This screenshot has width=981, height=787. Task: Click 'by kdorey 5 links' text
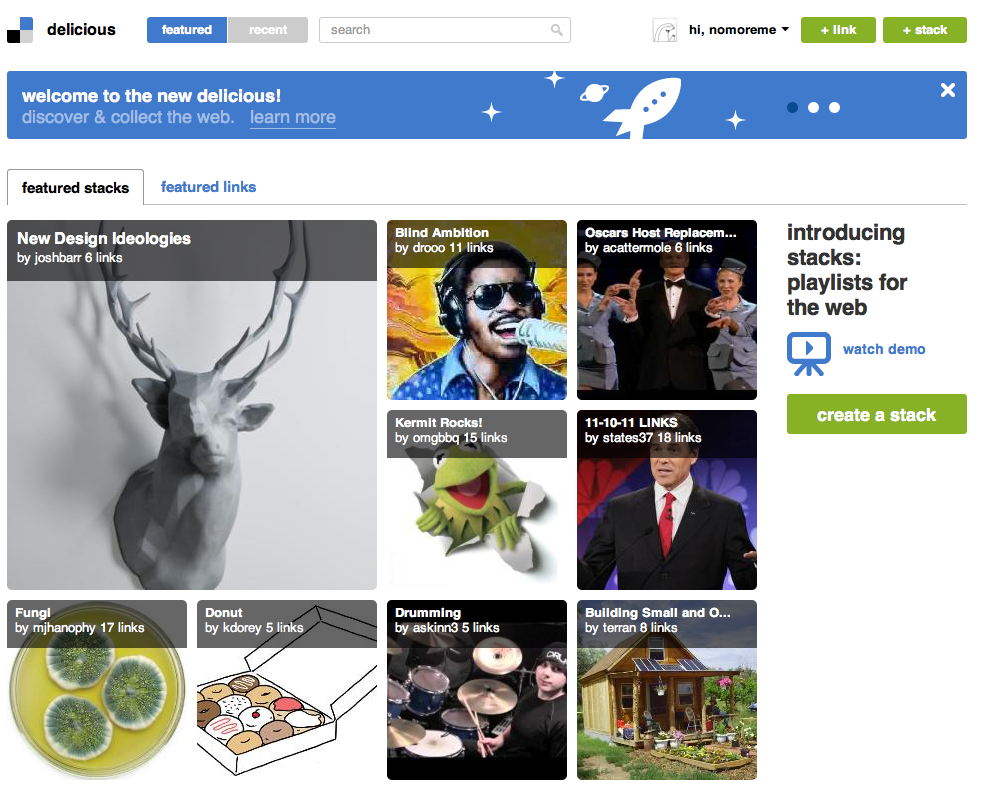coord(254,627)
